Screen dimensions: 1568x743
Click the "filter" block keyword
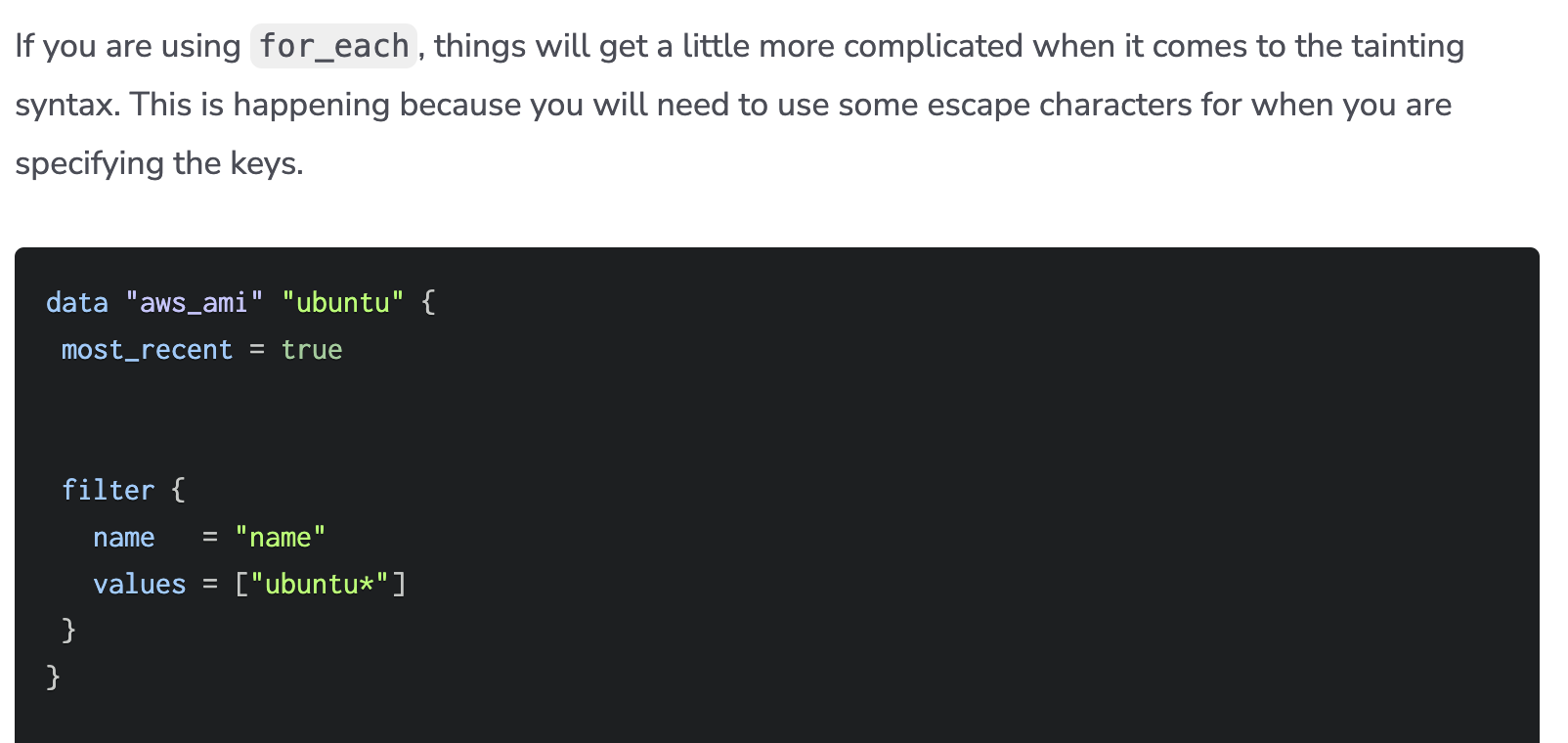click(108, 491)
